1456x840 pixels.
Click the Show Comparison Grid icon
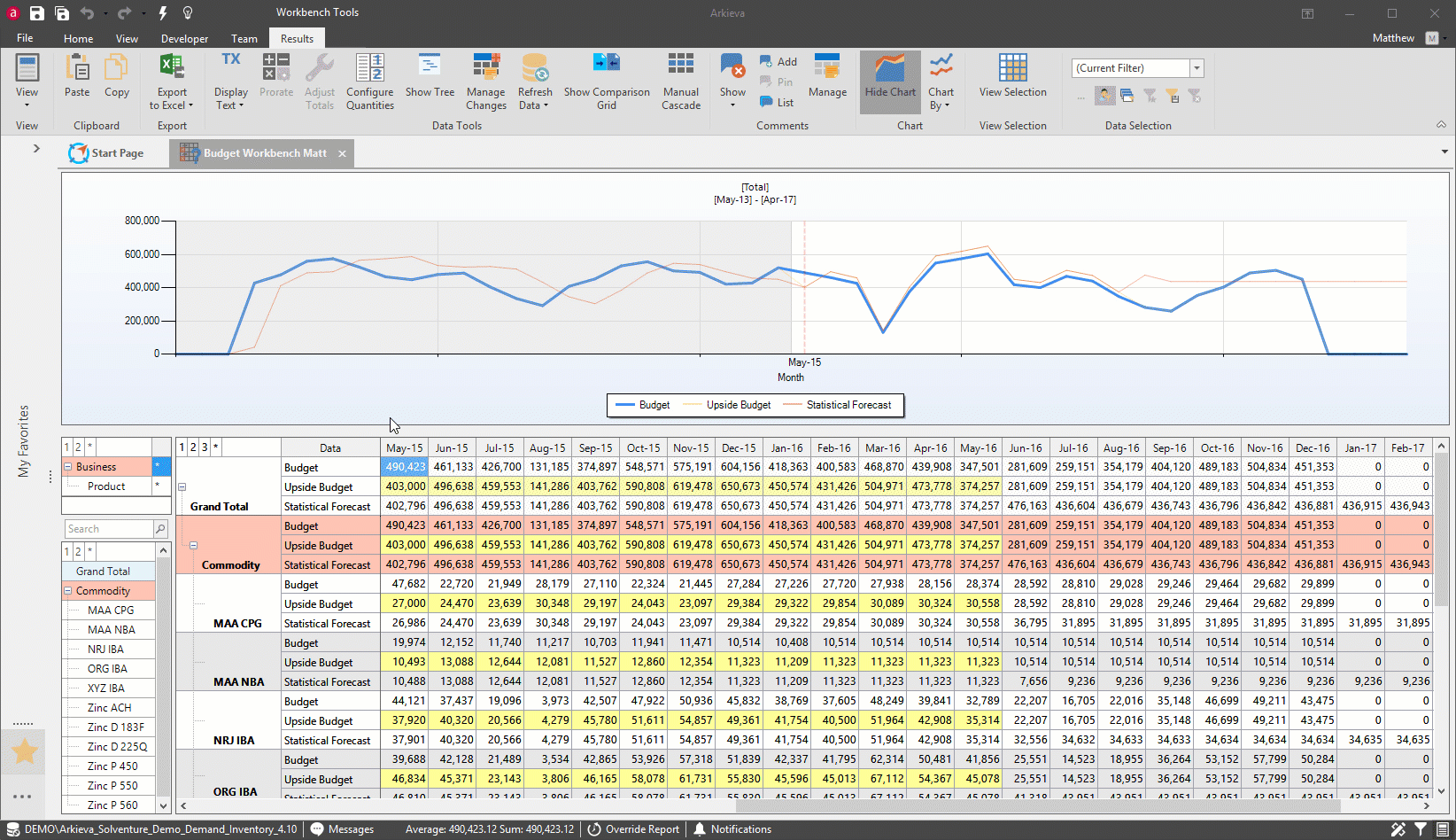pos(607,64)
